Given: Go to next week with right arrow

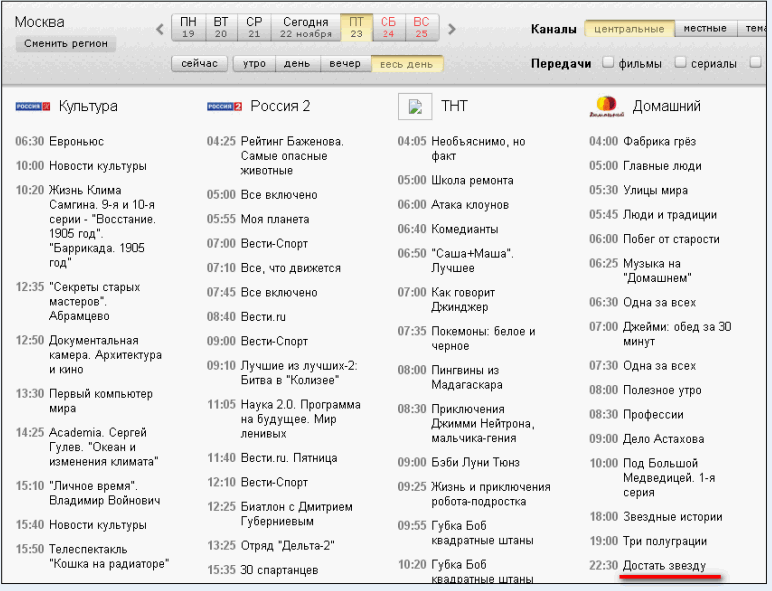Looking at the screenshot, I should point(448,29).
